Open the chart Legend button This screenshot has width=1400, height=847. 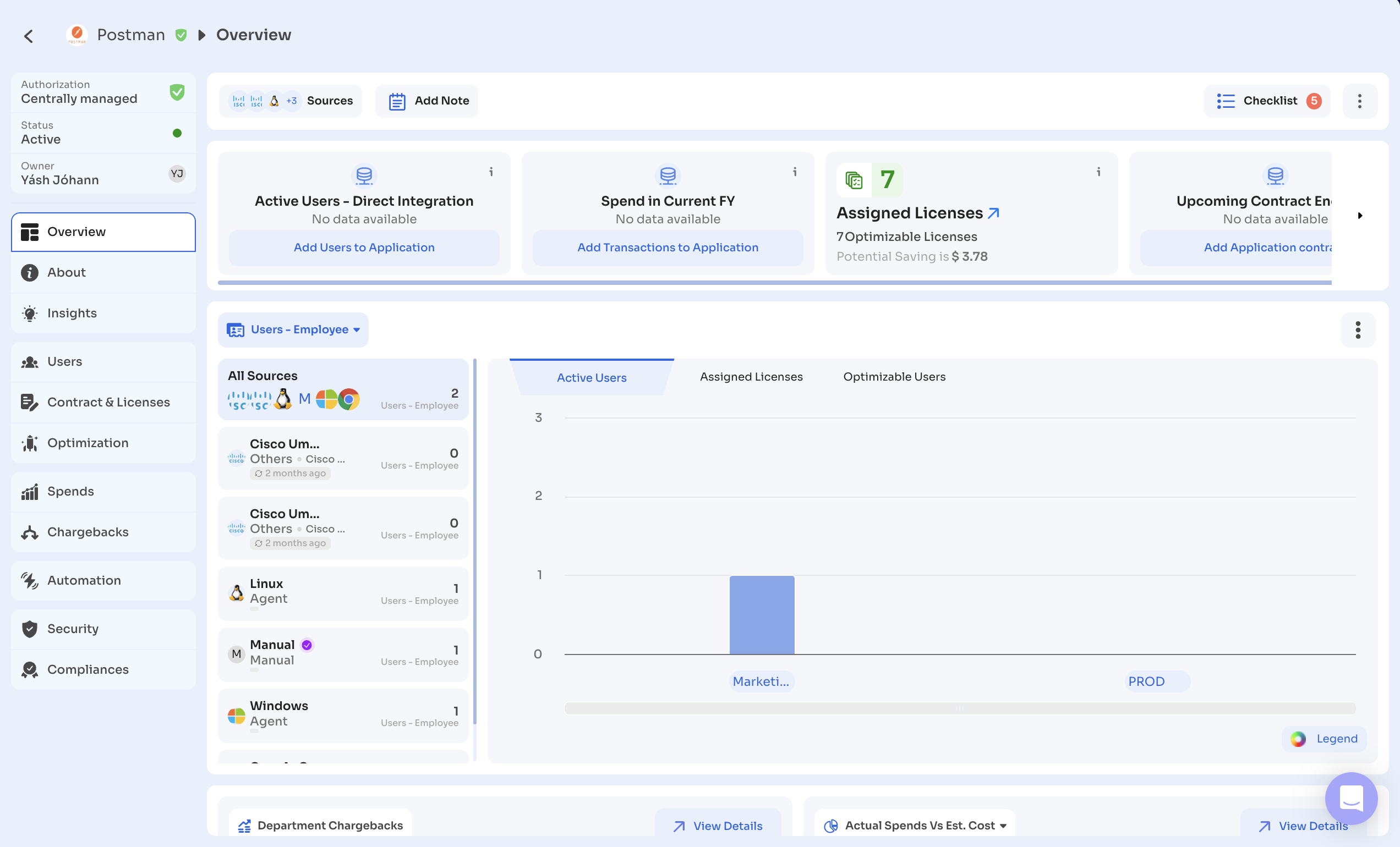(x=1324, y=739)
